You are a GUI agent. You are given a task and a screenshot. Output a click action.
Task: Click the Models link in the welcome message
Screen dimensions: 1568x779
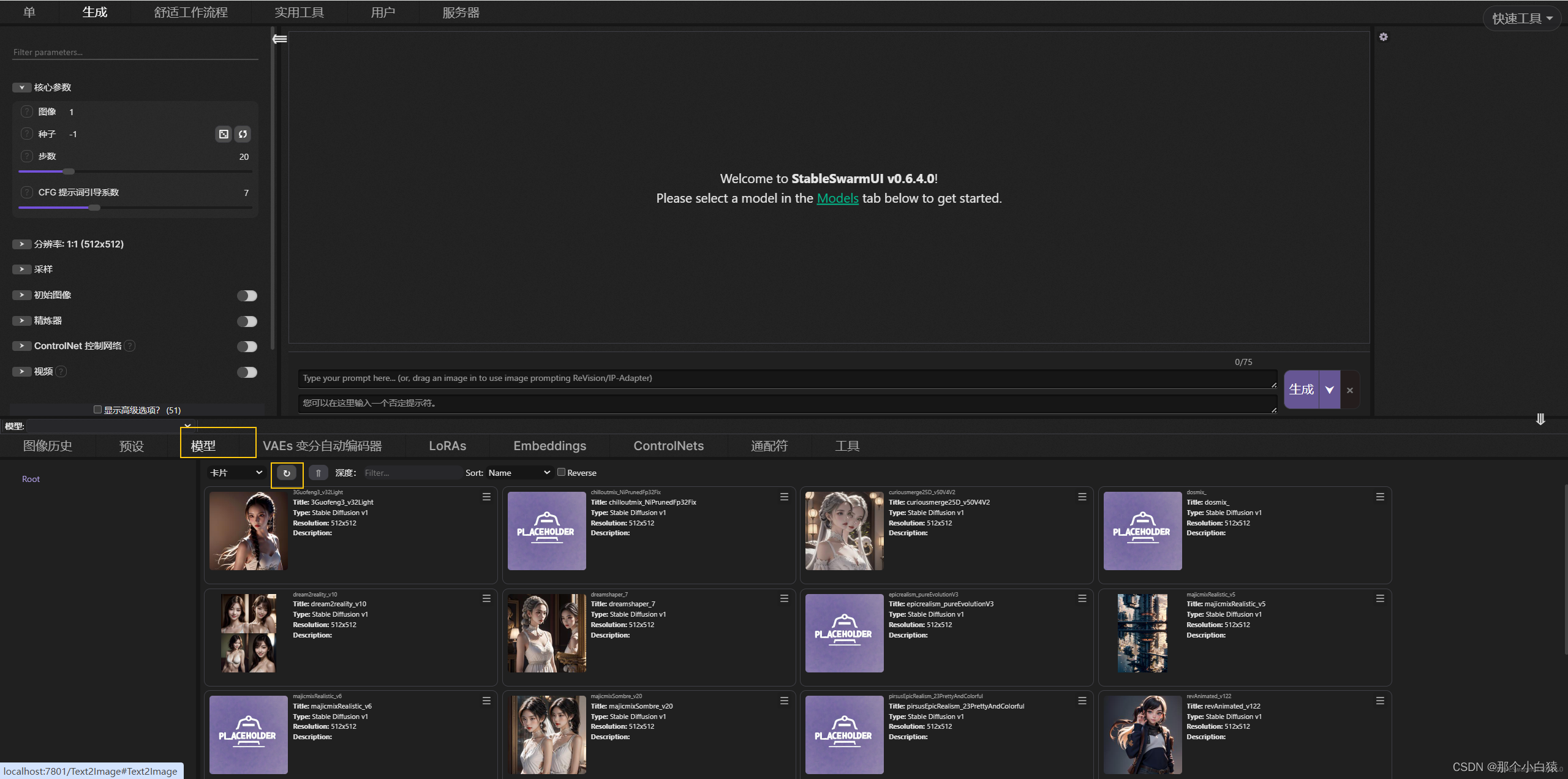pos(837,198)
